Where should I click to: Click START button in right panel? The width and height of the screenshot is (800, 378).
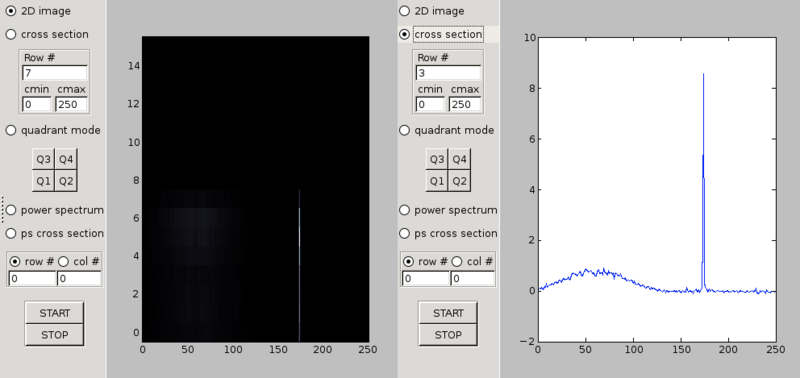[448, 313]
